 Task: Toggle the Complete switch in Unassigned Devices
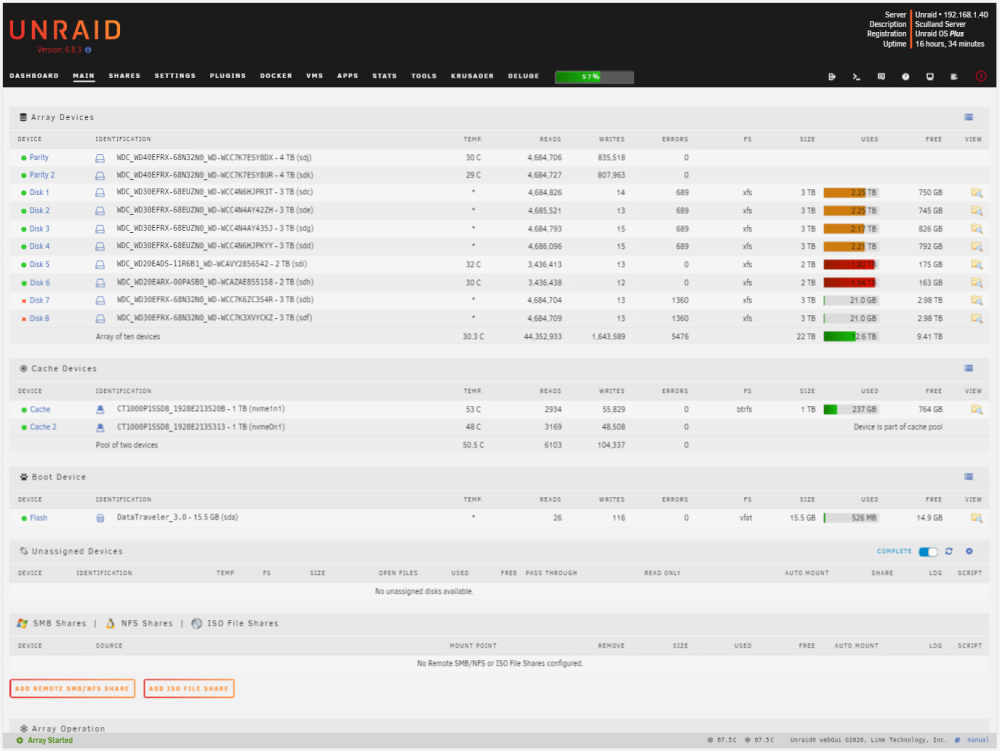point(928,551)
